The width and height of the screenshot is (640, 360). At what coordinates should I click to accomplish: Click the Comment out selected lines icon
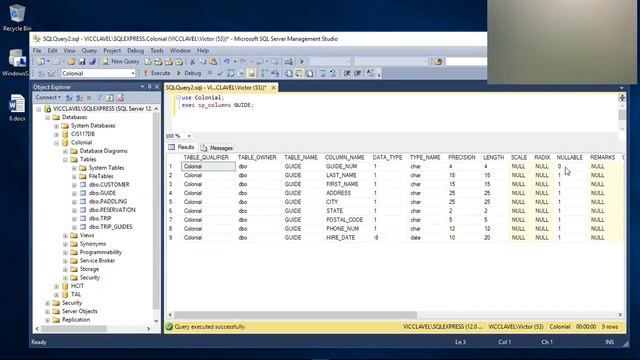click(x=323, y=73)
